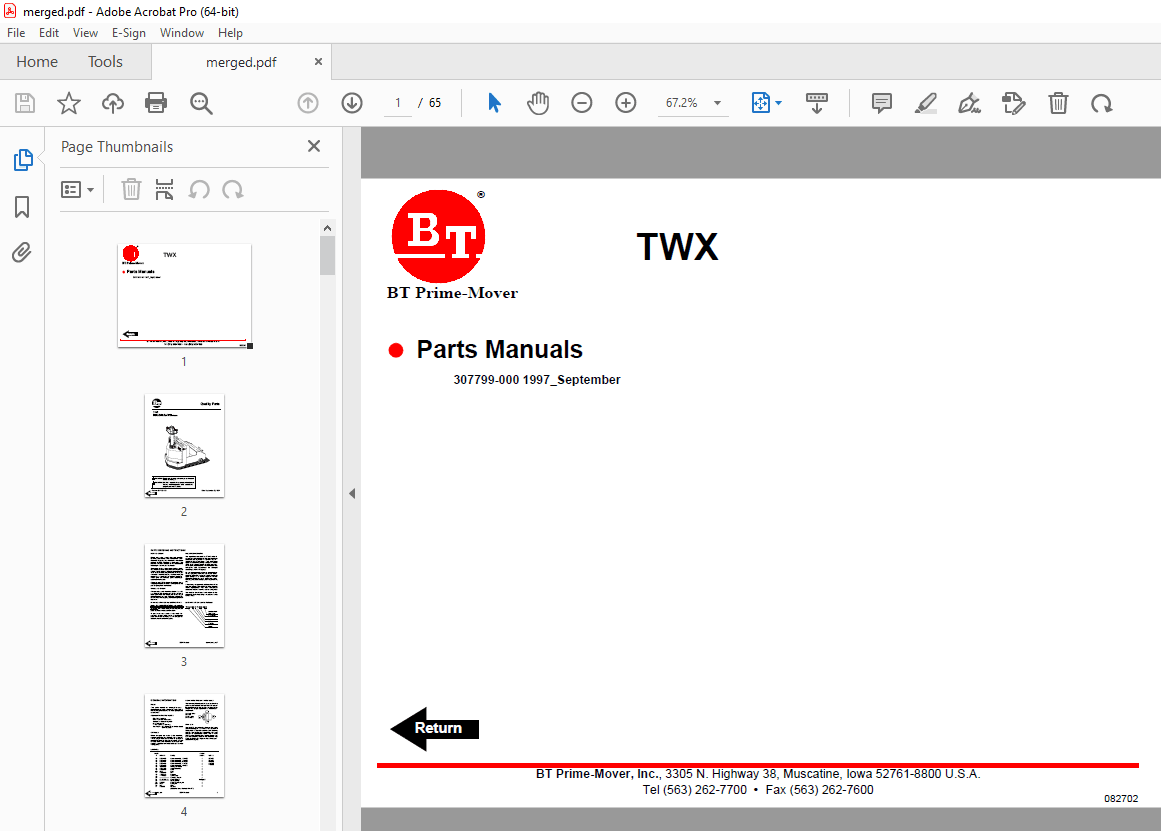Click document code '082702'
The image size is (1161, 831).
pos(1121,798)
